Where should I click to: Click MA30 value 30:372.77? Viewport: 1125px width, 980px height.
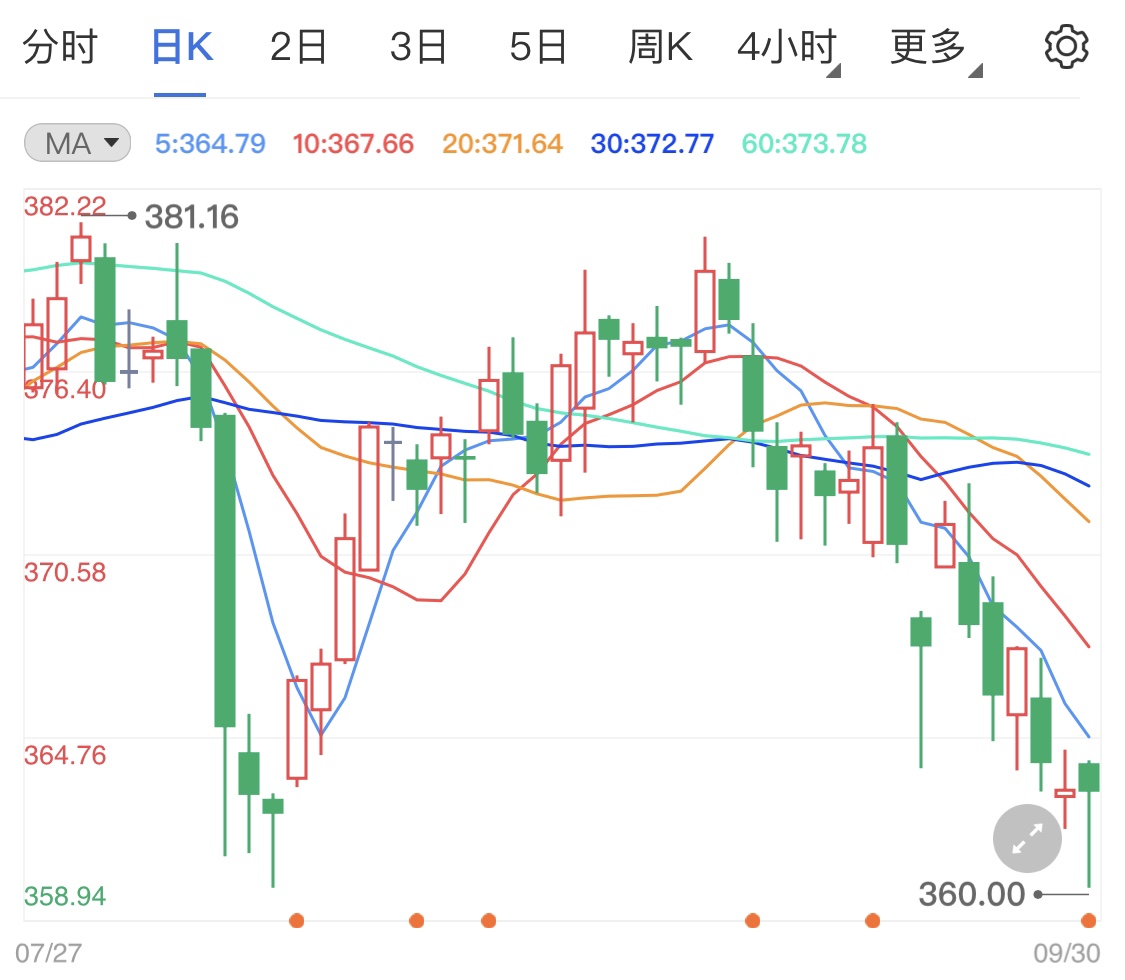[x=652, y=143]
